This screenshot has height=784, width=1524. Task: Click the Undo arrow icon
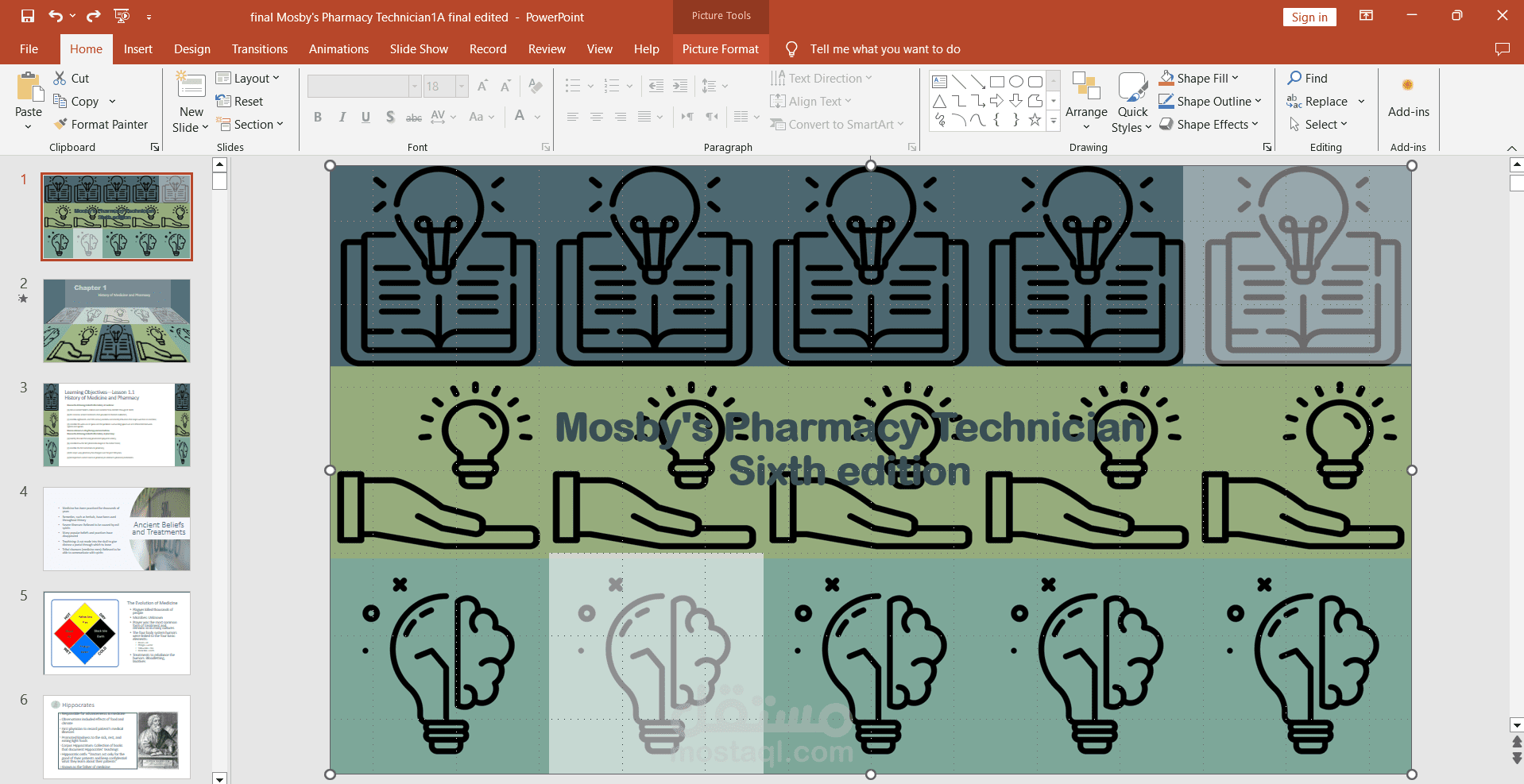(55, 16)
